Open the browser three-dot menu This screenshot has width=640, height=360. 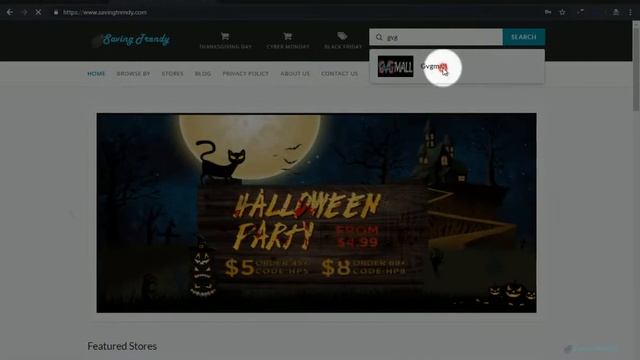point(630,12)
